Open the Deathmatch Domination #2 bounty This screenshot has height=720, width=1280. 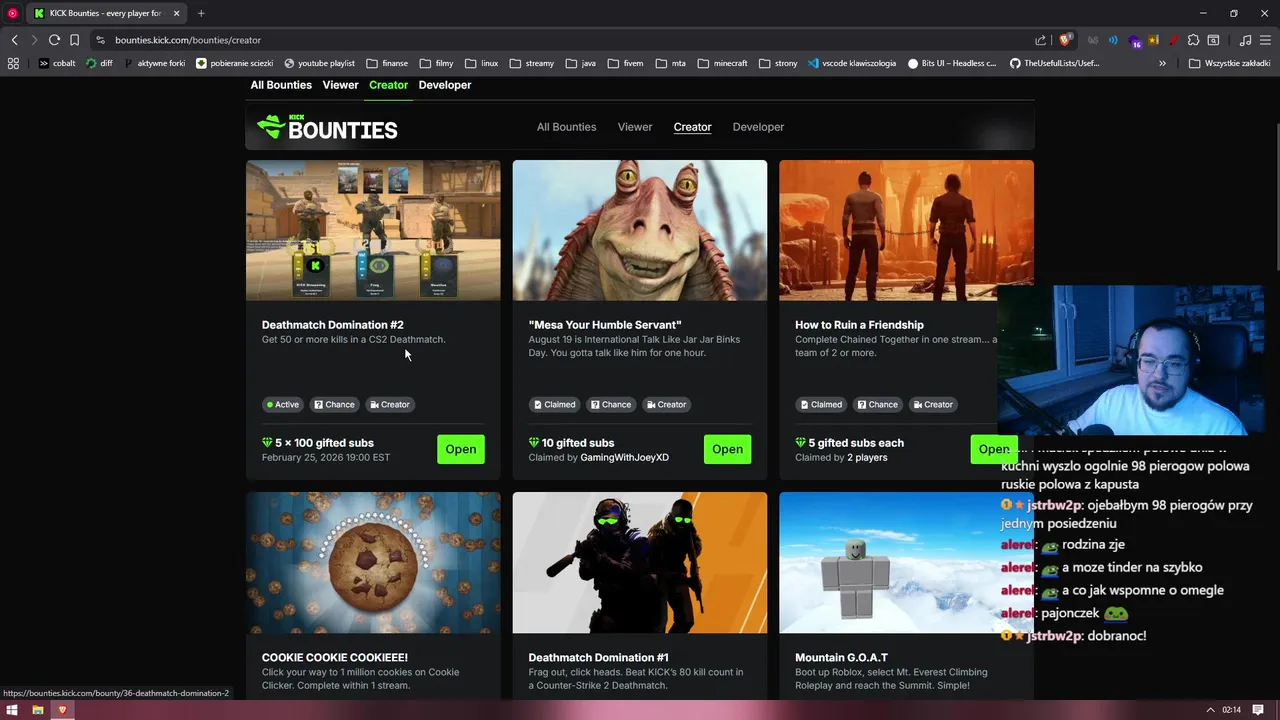pos(460,449)
